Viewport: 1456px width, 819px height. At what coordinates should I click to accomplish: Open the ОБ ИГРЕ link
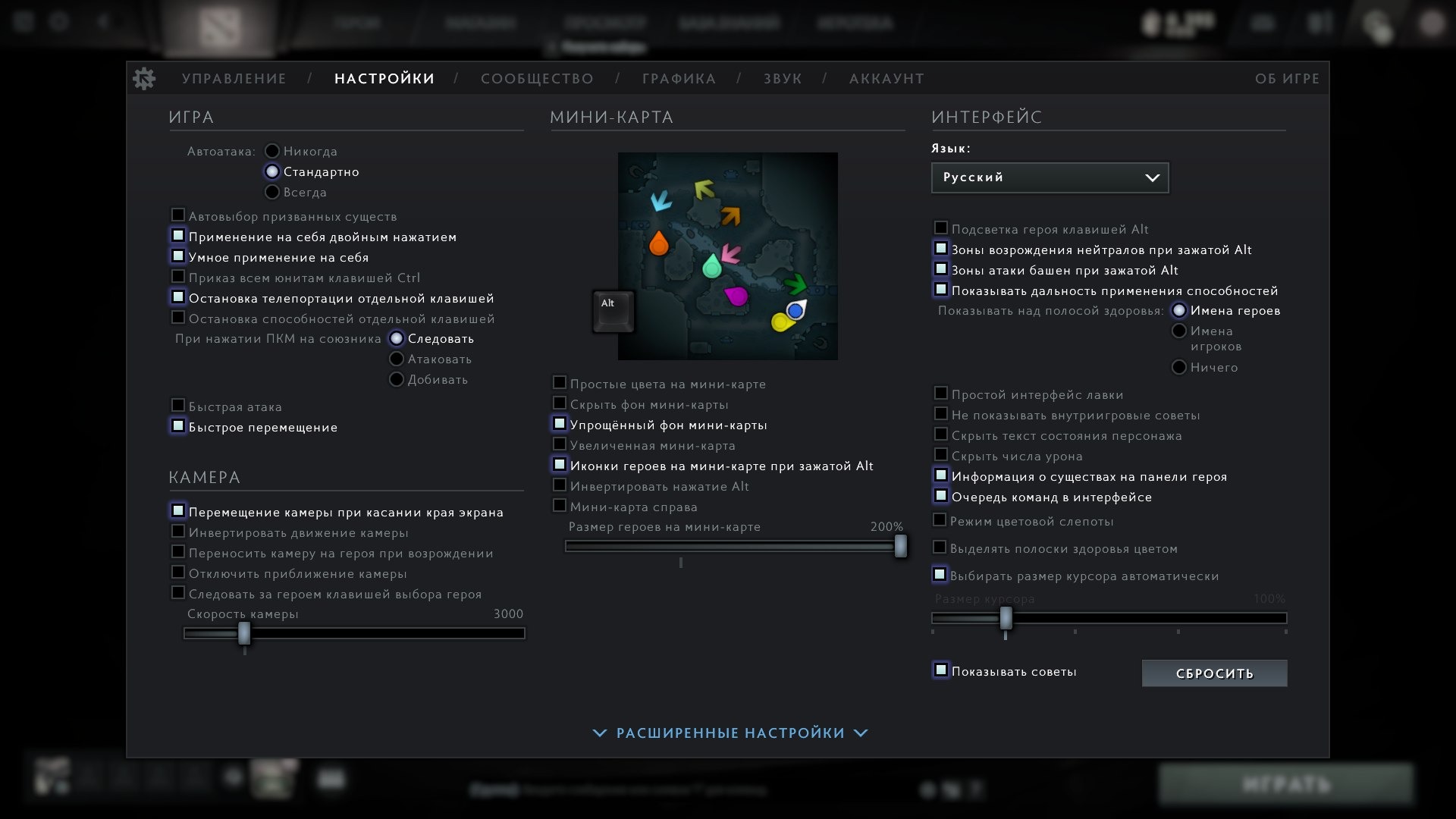coord(1287,79)
